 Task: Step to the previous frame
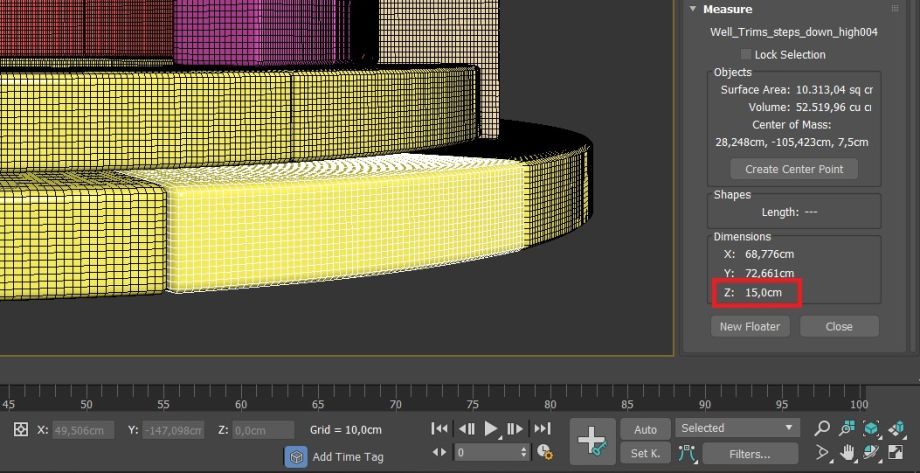466,428
